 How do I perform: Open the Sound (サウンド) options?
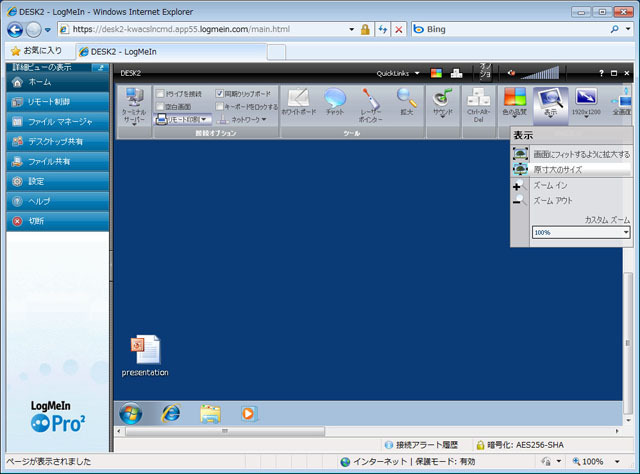pos(443,103)
